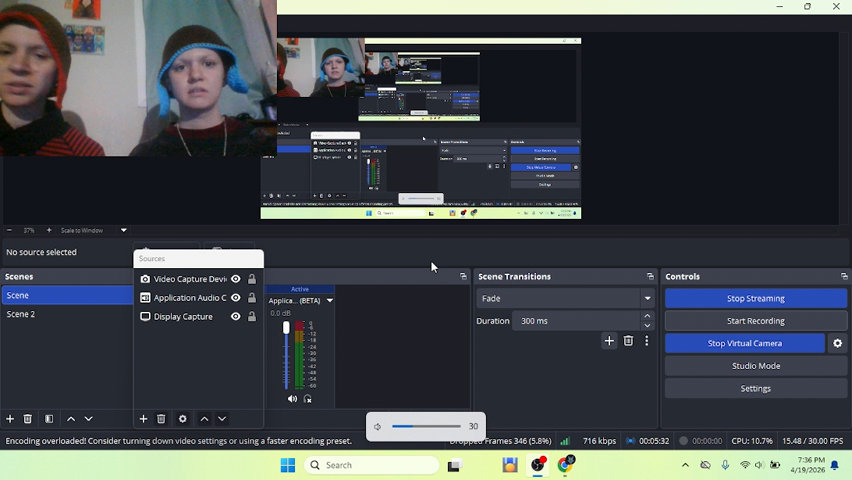Select the Display Capture source row
The image size is (852, 480).
198,316
